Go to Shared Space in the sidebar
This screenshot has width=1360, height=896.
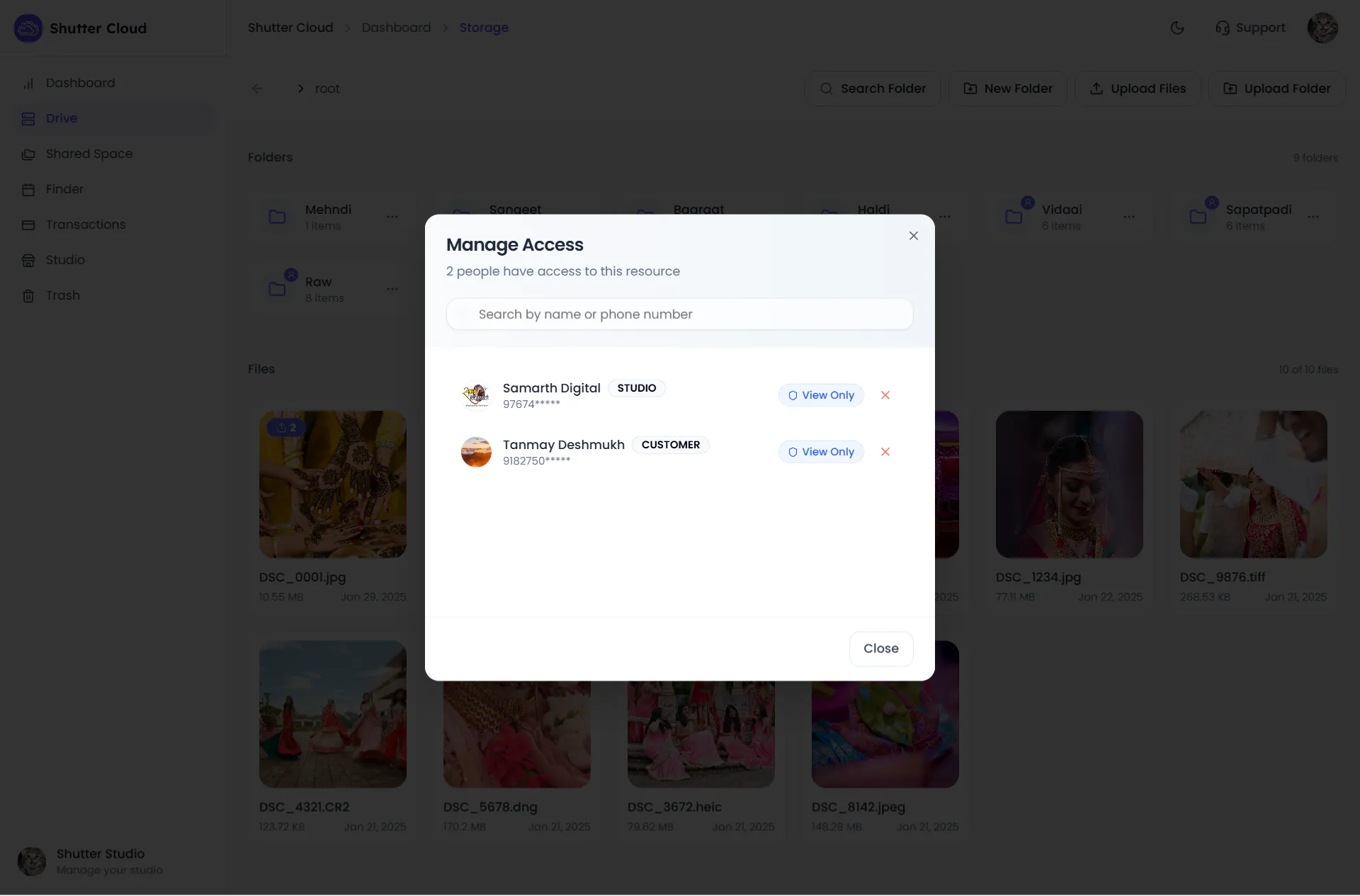tap(113, 154)
